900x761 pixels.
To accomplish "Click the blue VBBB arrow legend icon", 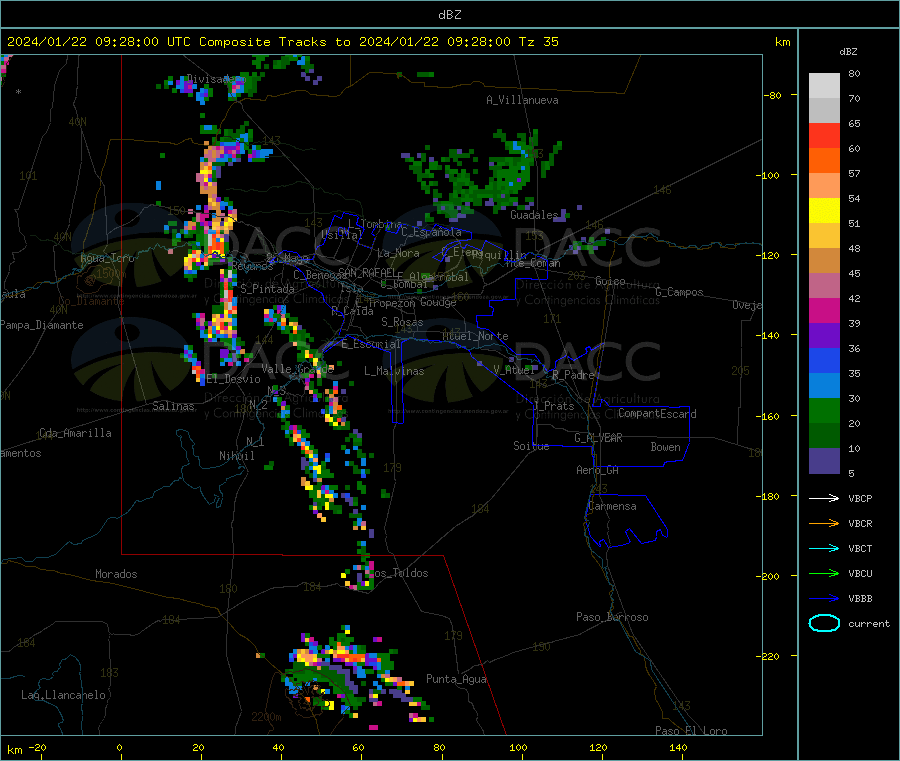I will coord(824,599).
